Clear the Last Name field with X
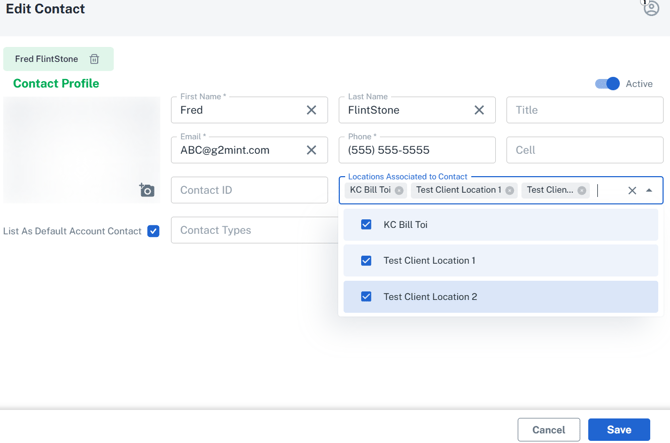Image resolution: width=670 pixels, height=443 pixels. pos(479,110)
